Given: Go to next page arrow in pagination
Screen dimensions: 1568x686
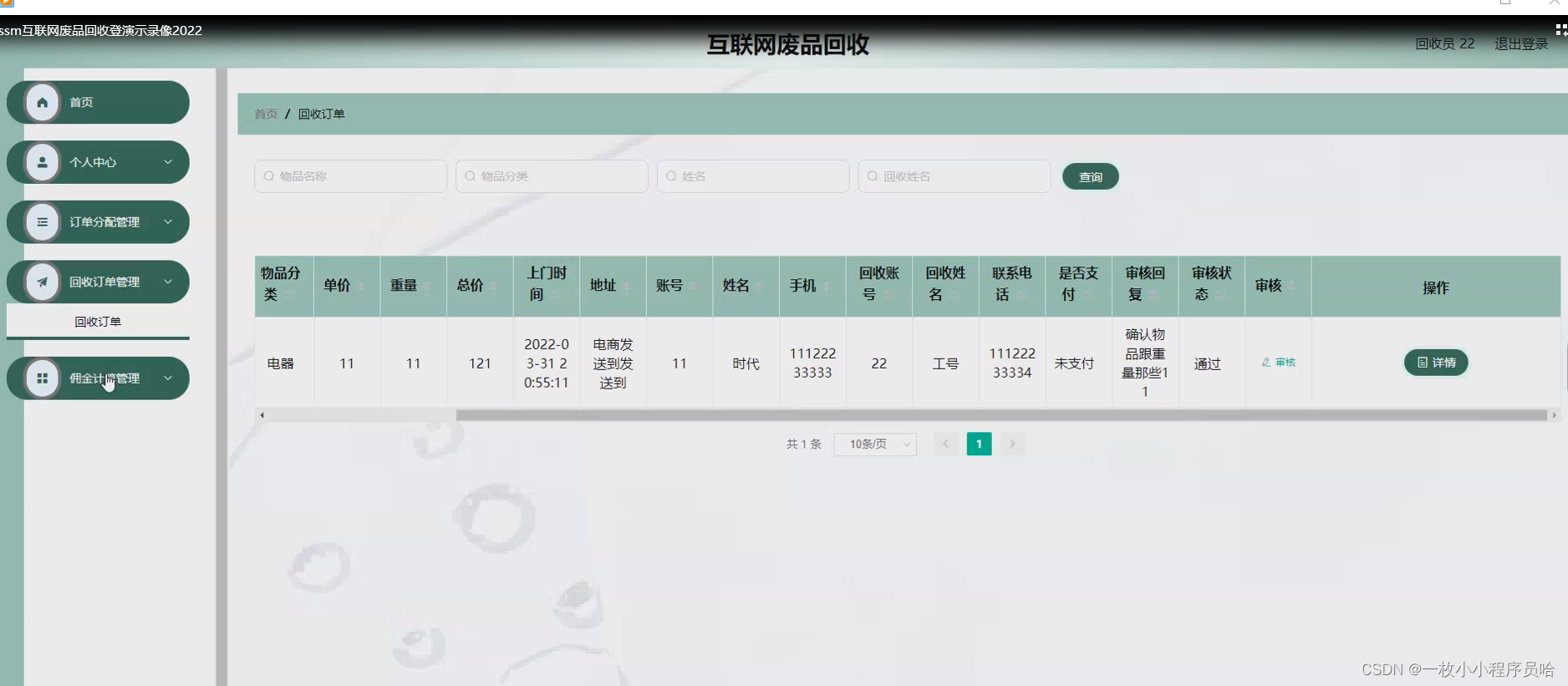Looking at the screenshot, I should click(x=1012, y=444).
